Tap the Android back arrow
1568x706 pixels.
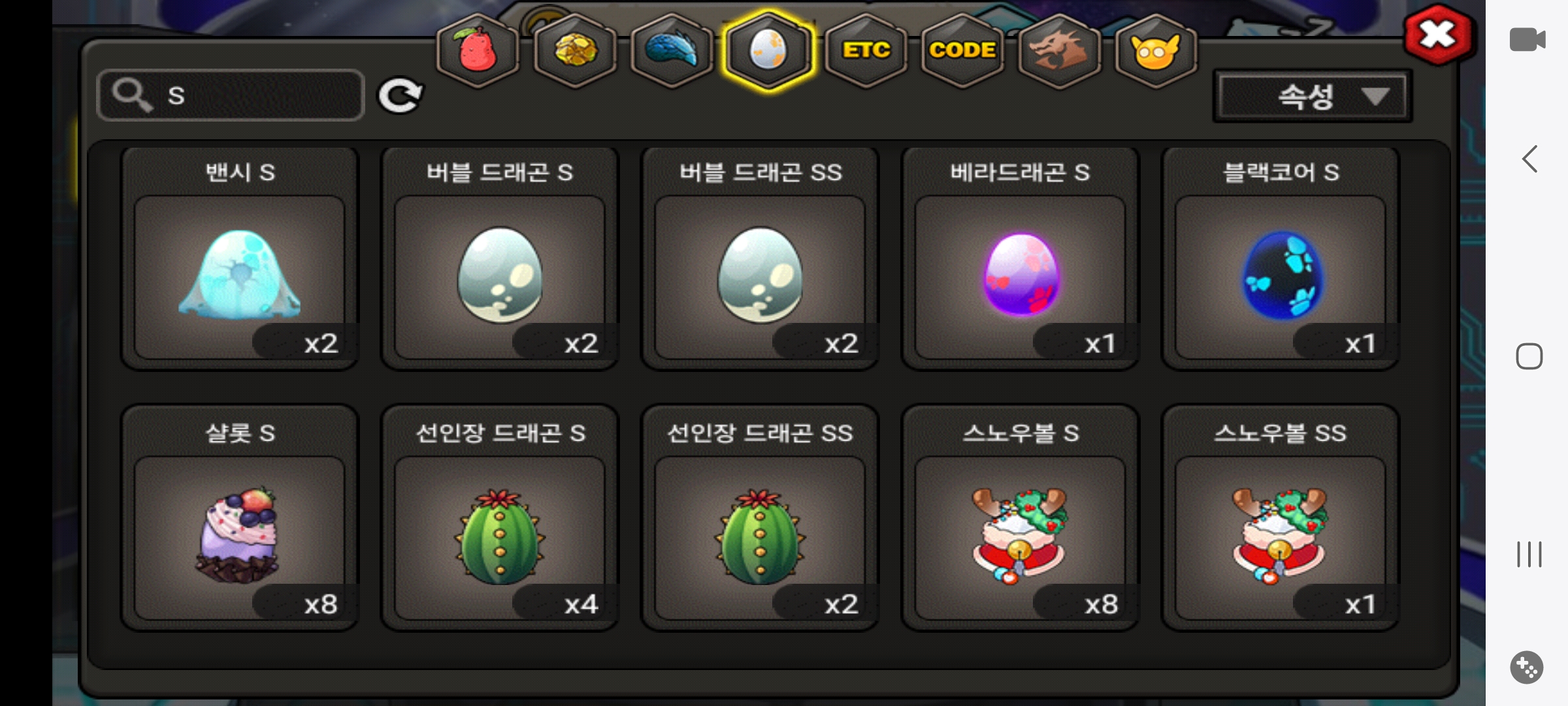click(1529, 159)
